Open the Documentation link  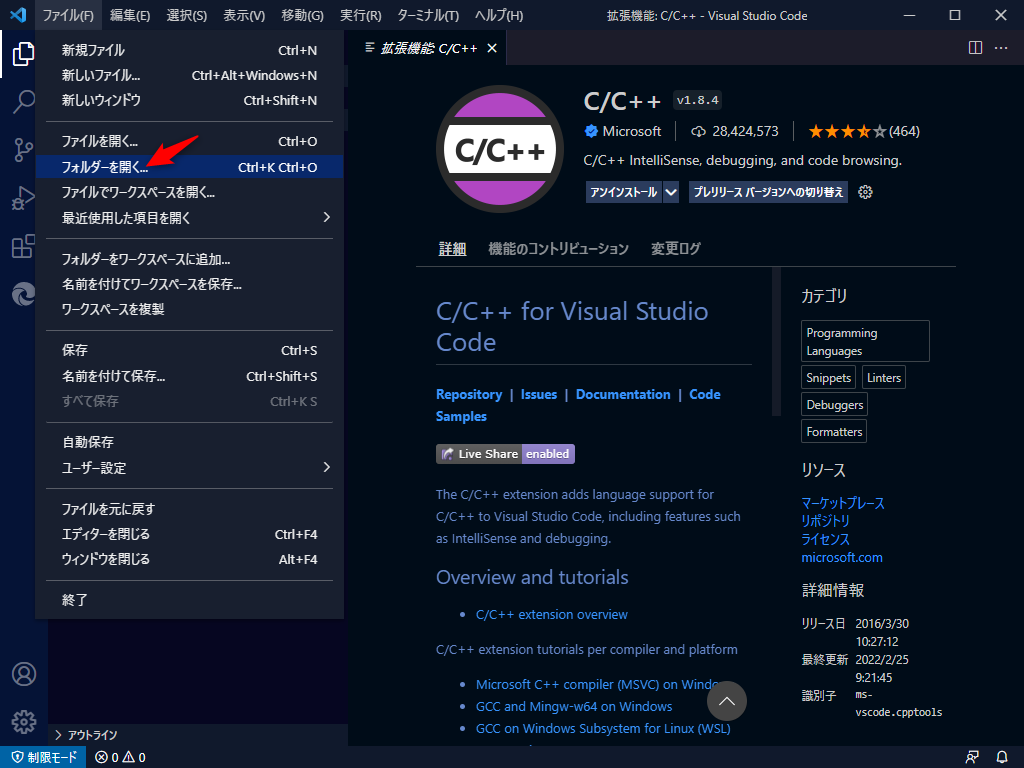[623, 394]
